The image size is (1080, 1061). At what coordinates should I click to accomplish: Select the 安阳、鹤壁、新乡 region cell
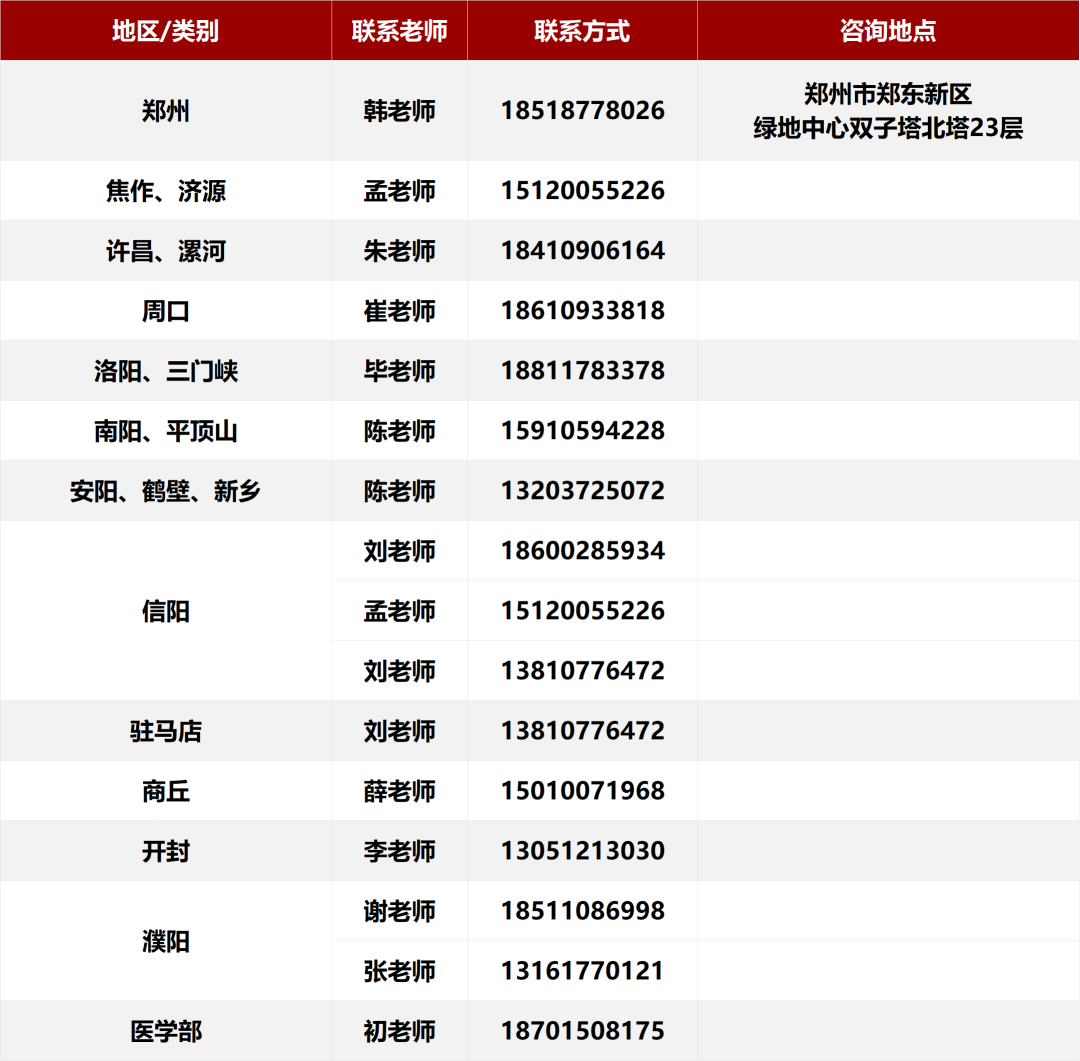165,491
